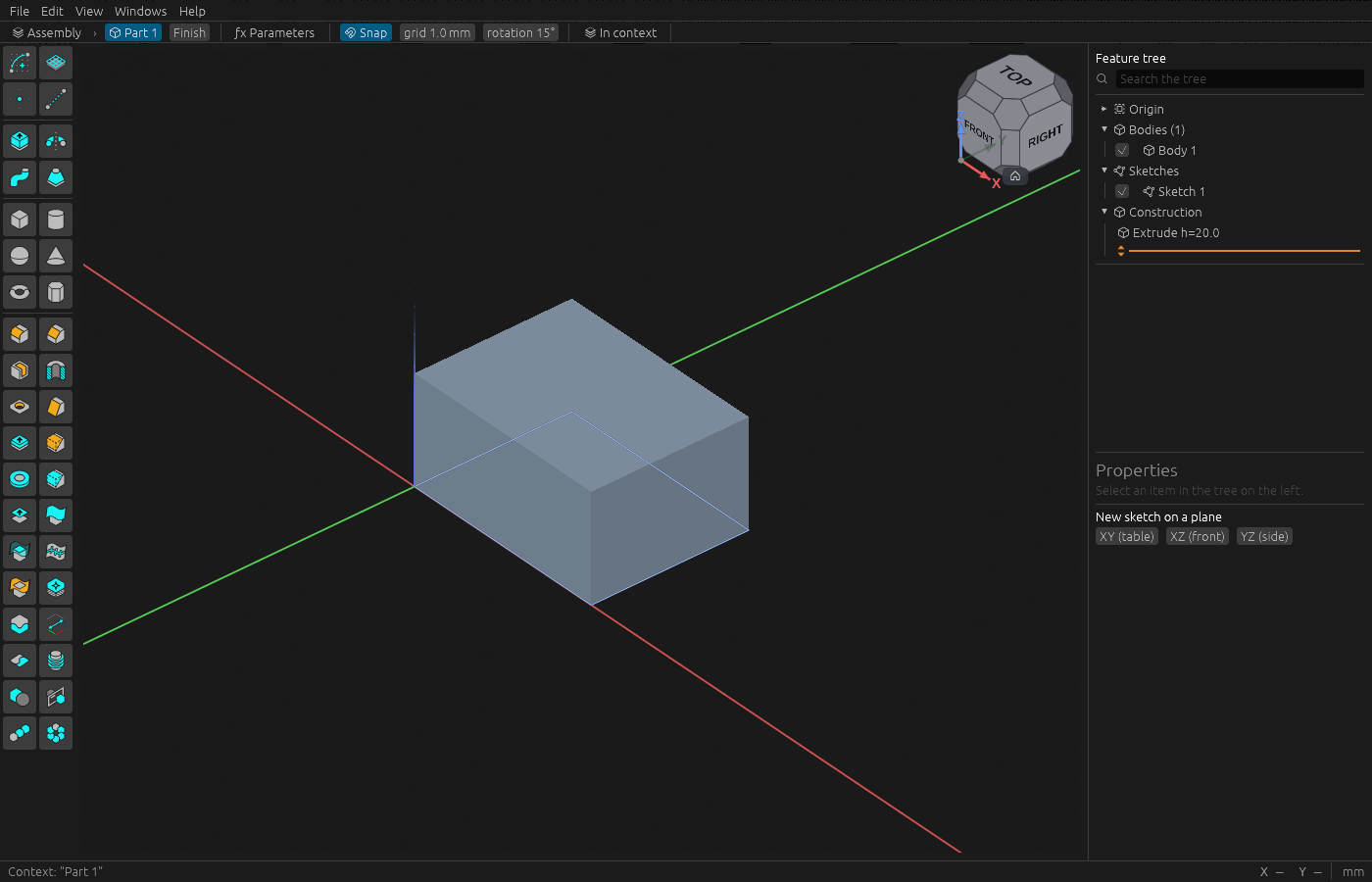
Task: Select the Extrude tool icon
Action: click(x=20, y=141)
